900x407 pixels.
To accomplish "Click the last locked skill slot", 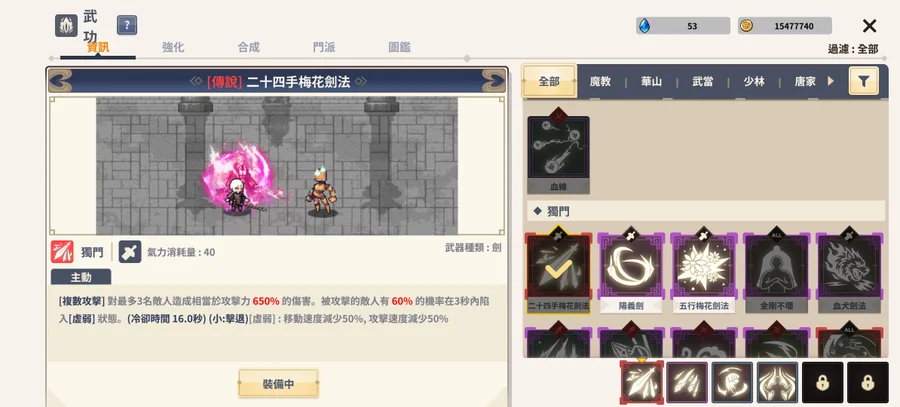I will point(868,382).
